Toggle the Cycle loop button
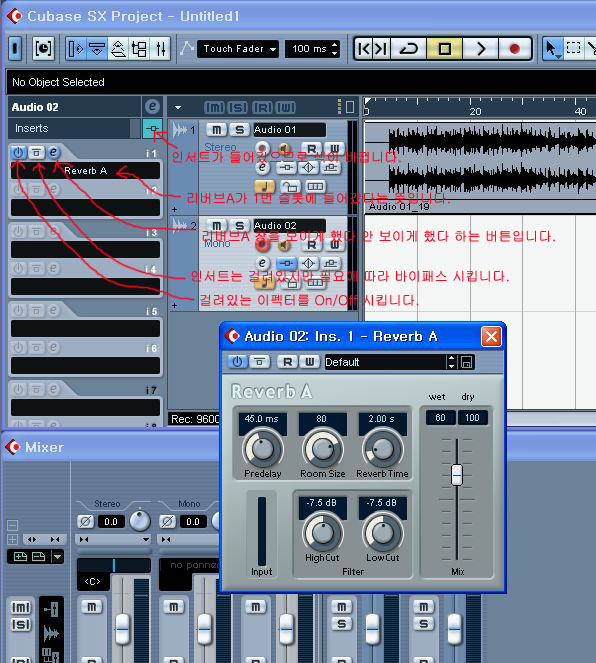 point(408,49)
